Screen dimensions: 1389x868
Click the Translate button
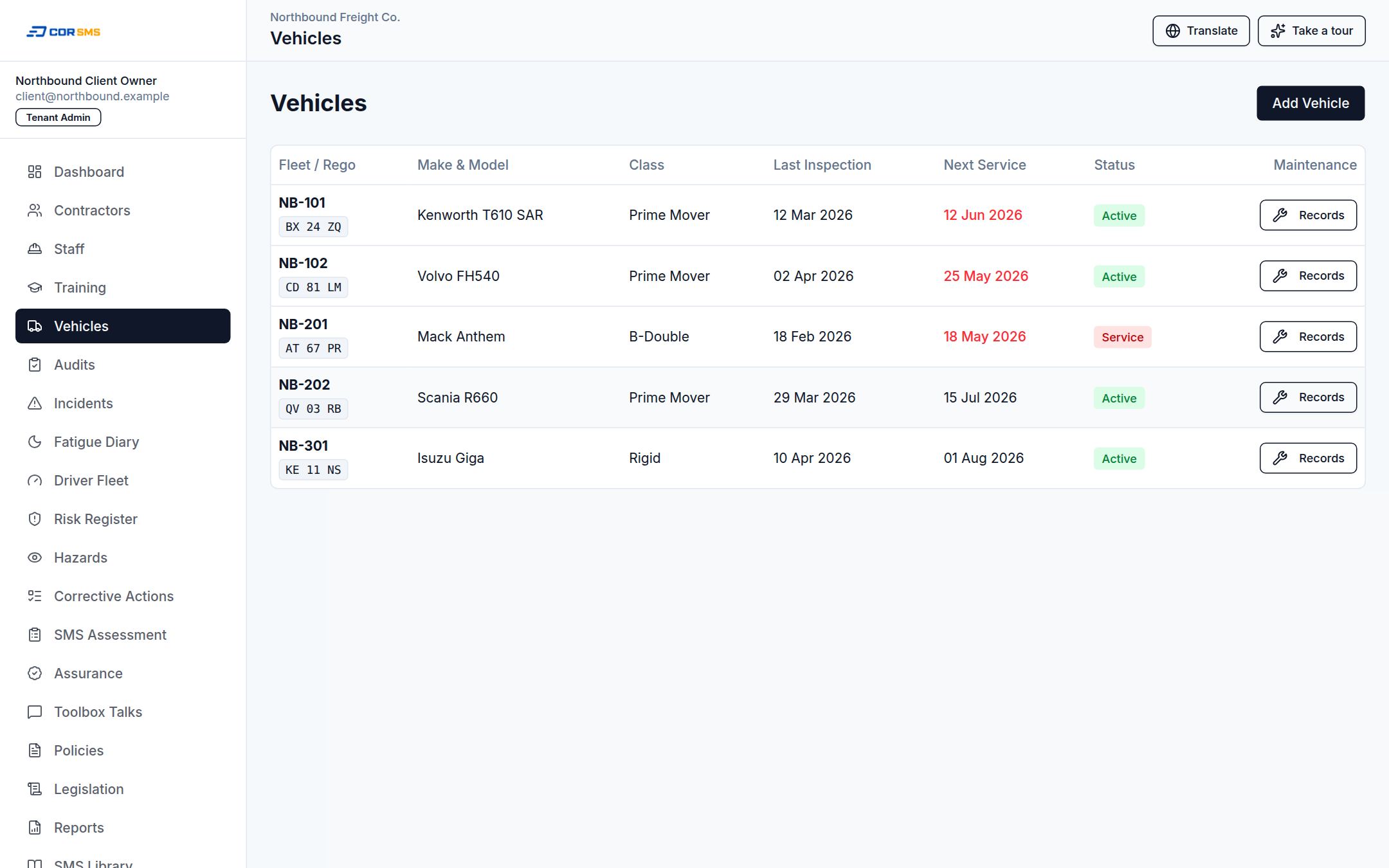[x=1201, y=31]
